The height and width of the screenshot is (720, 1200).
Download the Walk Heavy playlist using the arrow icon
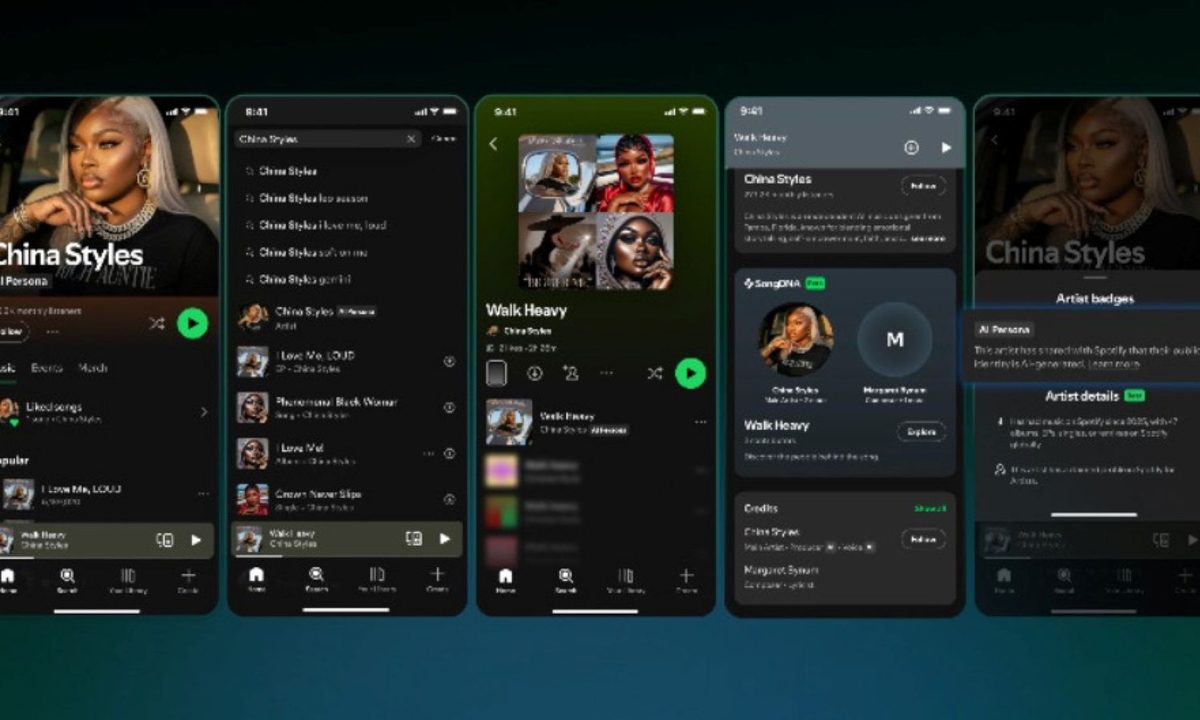[x=535, y=373]
